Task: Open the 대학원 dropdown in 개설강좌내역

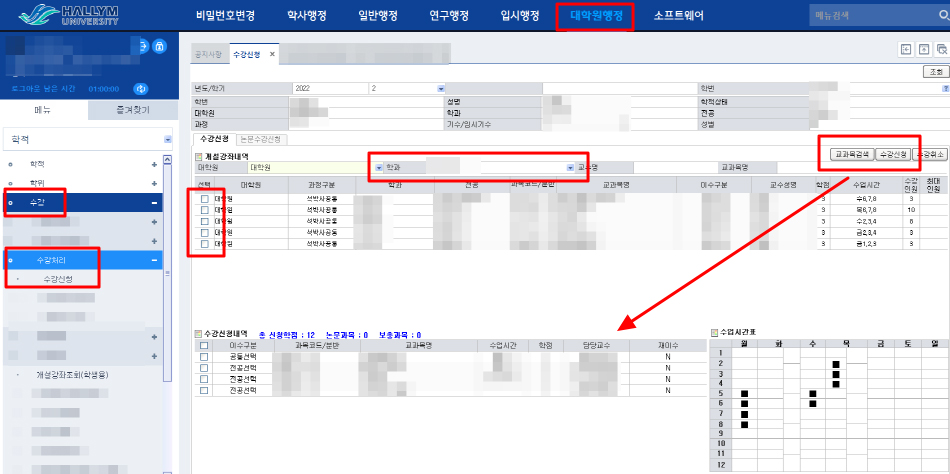Action: (x=379, y=167)
